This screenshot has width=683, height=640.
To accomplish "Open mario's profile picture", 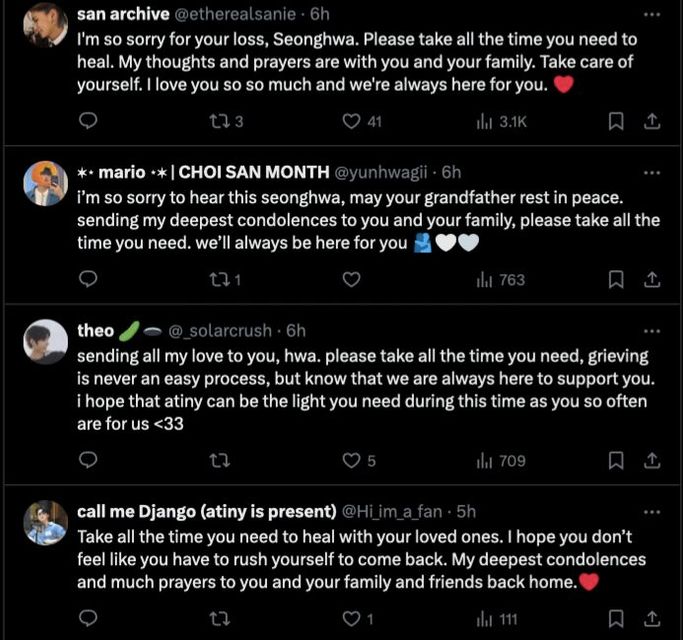I will click(46, 184).
